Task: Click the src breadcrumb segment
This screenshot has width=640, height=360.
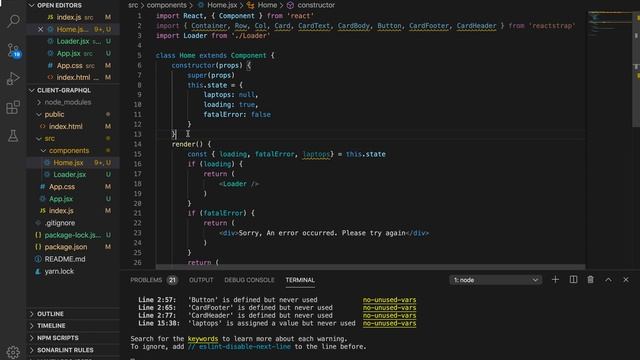Action: (133, 5)
